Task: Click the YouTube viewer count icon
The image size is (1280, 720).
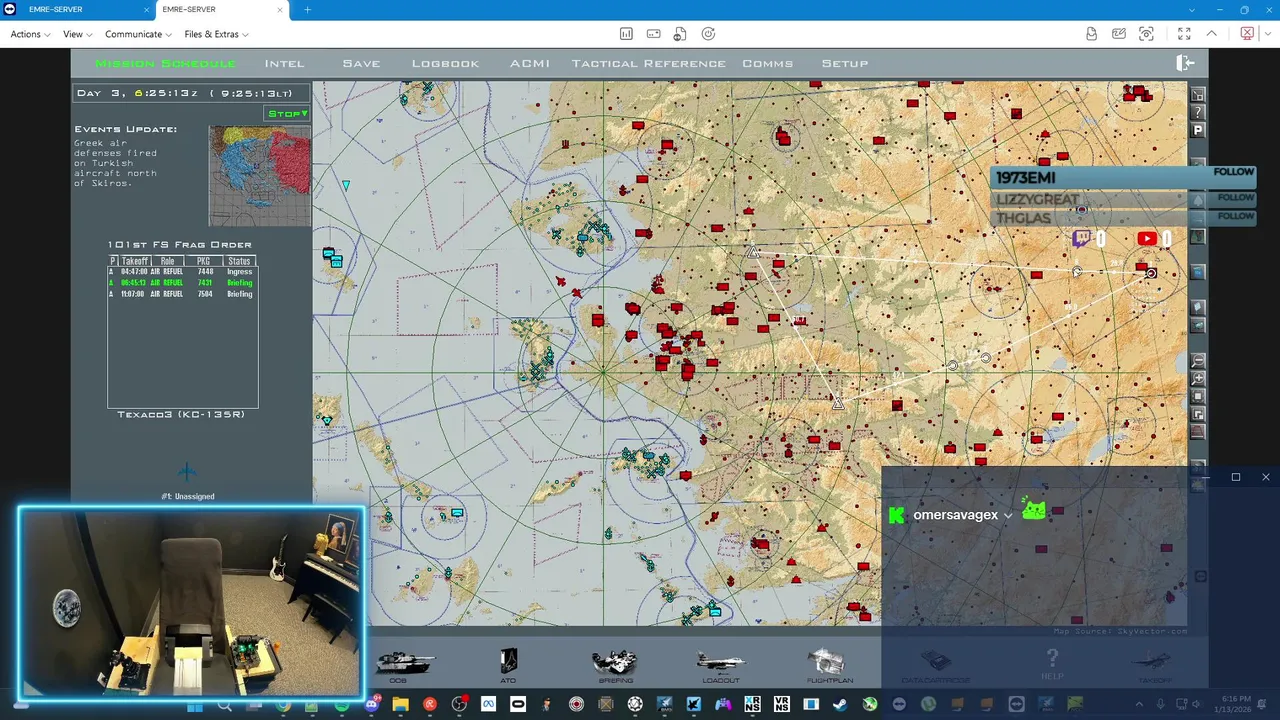Action: (x=1146, y=238)
